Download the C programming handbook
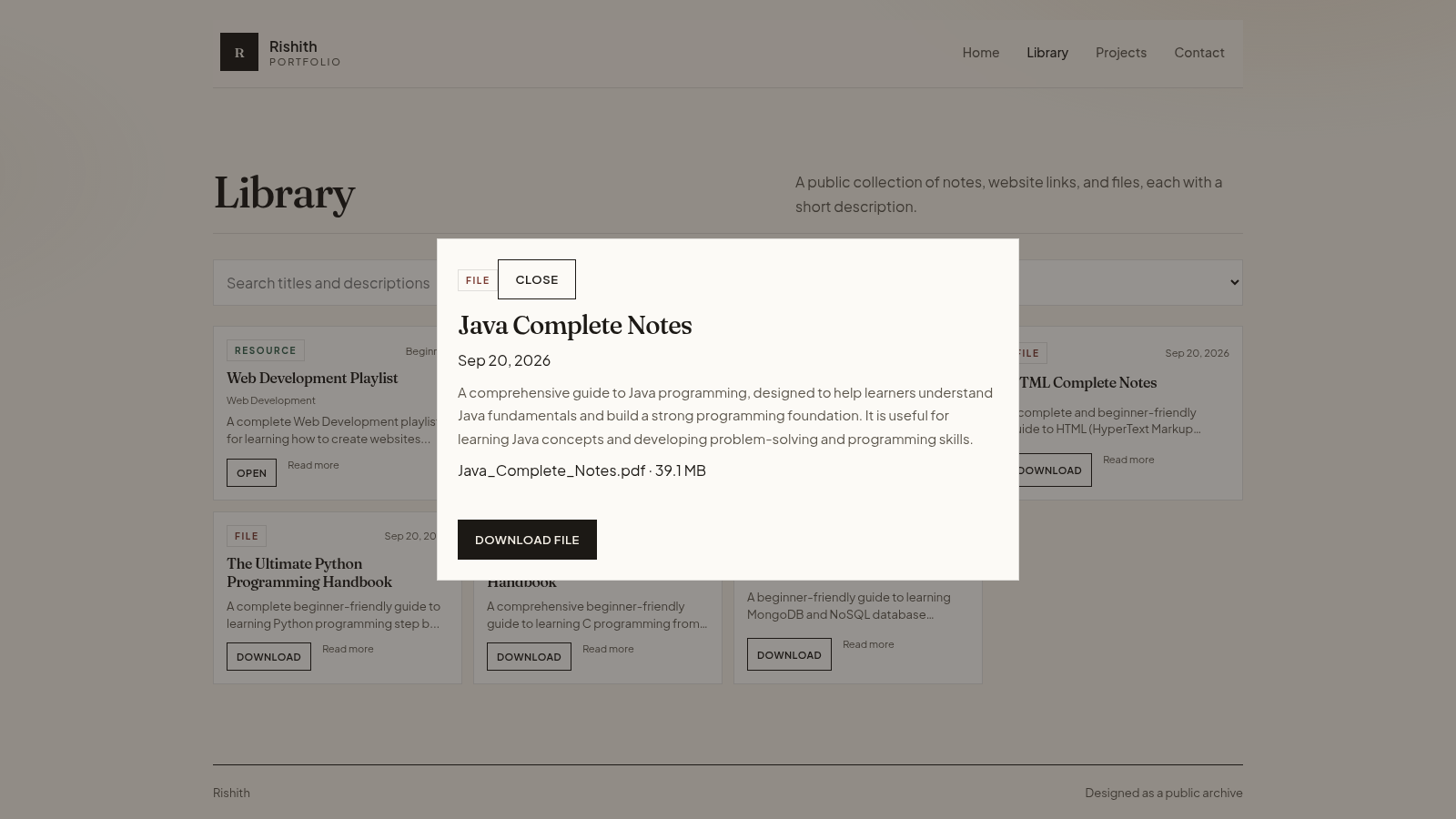Screen dimensions: 1456x819 tap(529, 657)
